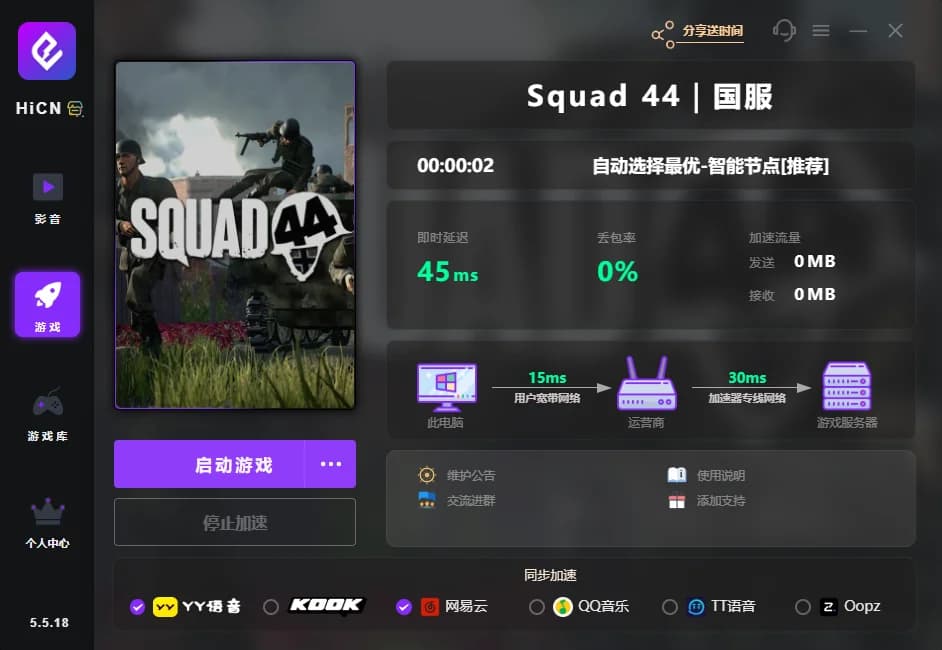Select the 自动选择最优-智能节点 node selector
Viewport: 942px width, 650px height.
[710, 166]
